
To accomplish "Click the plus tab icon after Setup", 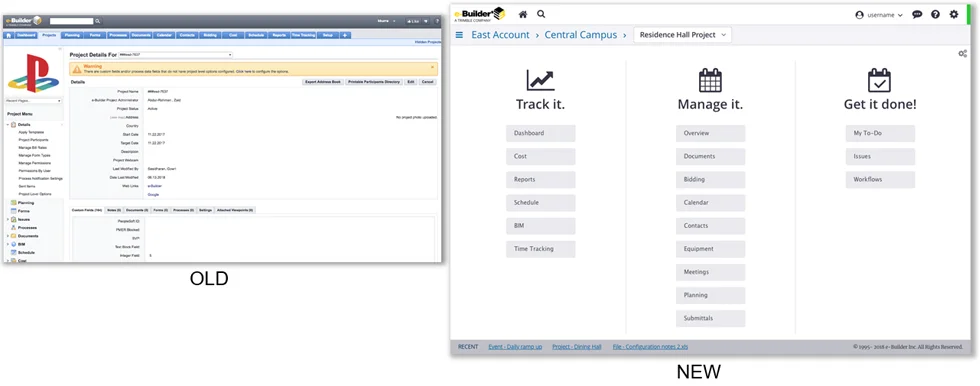I will point(344,36).
